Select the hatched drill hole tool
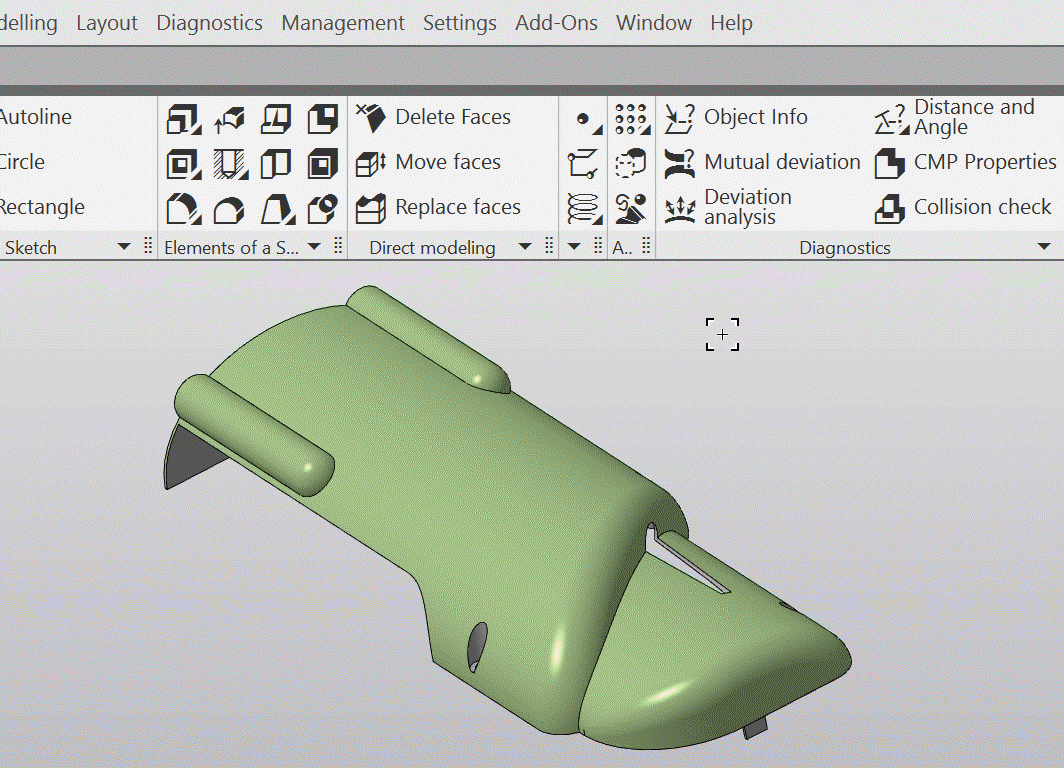The height and width of the screenshot is (768, 1064). pos(229,163)
